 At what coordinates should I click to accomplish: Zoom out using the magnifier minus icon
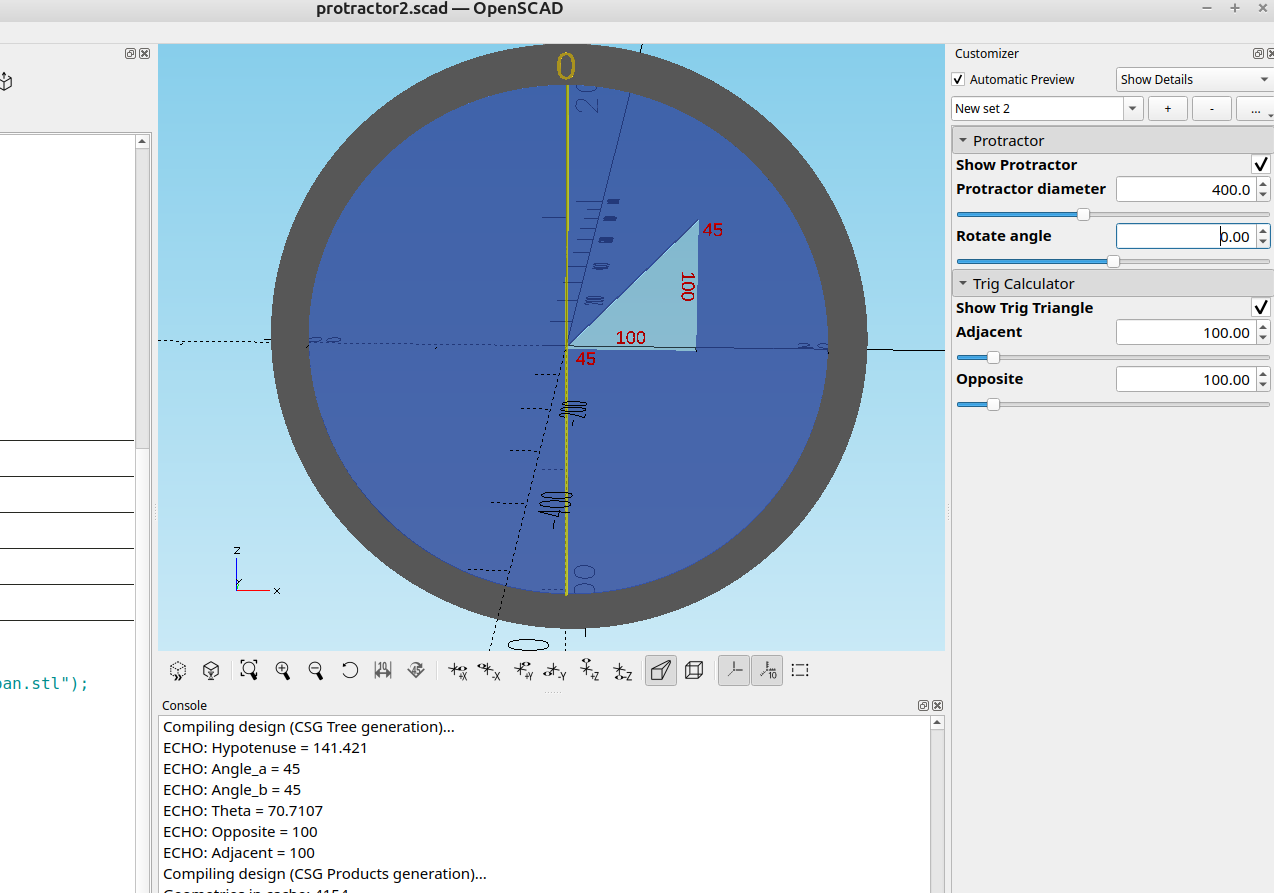316,671
